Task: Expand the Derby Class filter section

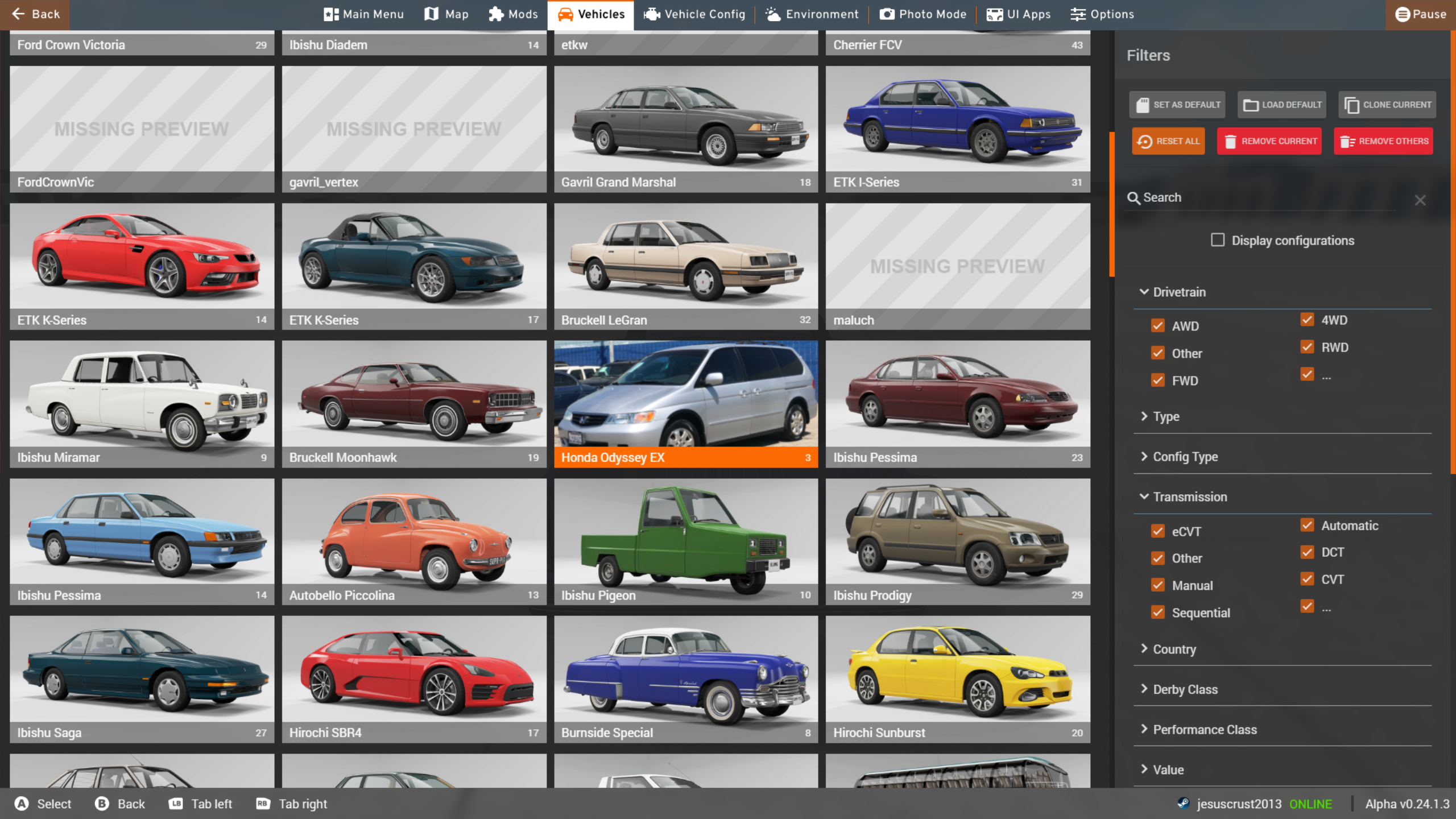Action: pos(1283,689)
